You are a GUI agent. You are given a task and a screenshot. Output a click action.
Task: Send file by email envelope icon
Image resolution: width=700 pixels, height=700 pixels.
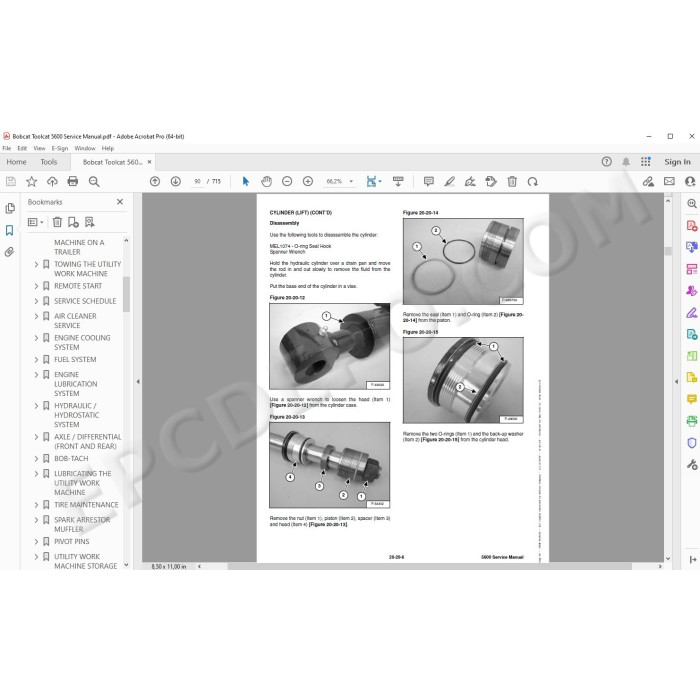(x=669, y=181)
